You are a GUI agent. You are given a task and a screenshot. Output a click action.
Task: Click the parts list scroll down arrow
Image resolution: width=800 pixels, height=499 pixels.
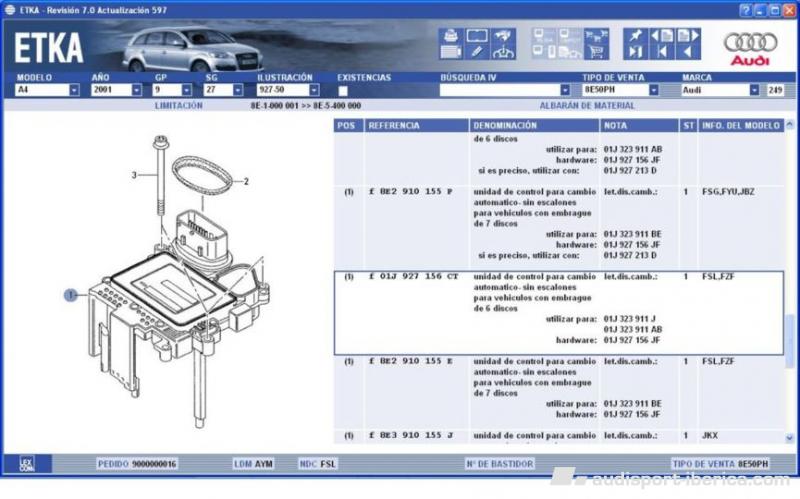pos(790,438)
